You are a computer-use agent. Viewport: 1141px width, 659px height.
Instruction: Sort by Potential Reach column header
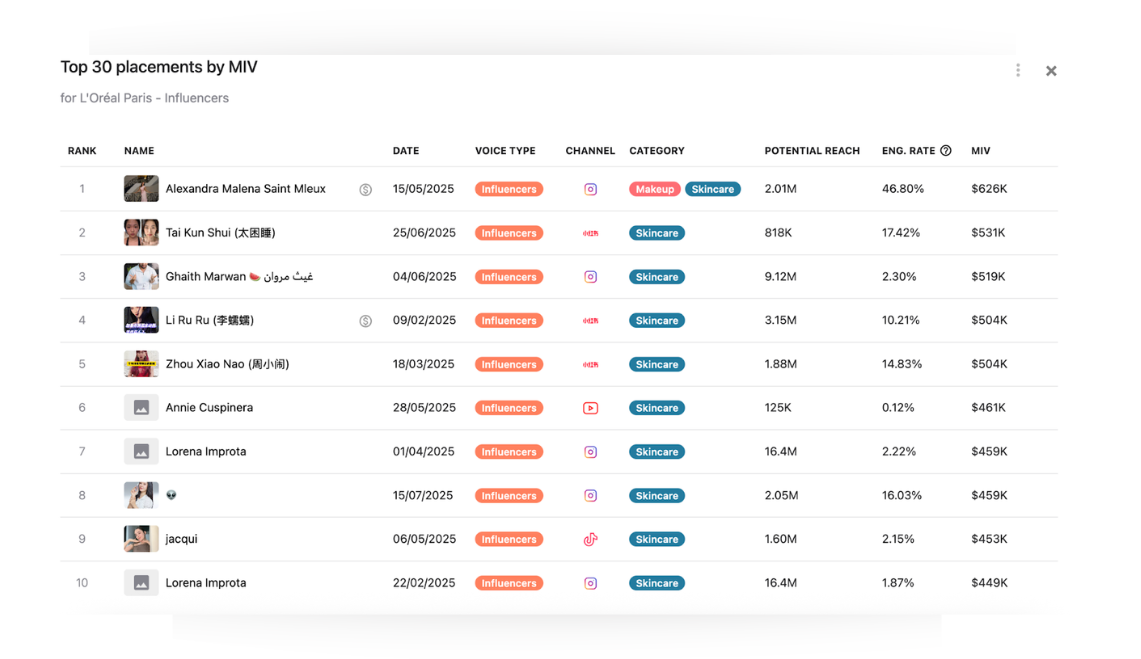click(x=812, y=151)
